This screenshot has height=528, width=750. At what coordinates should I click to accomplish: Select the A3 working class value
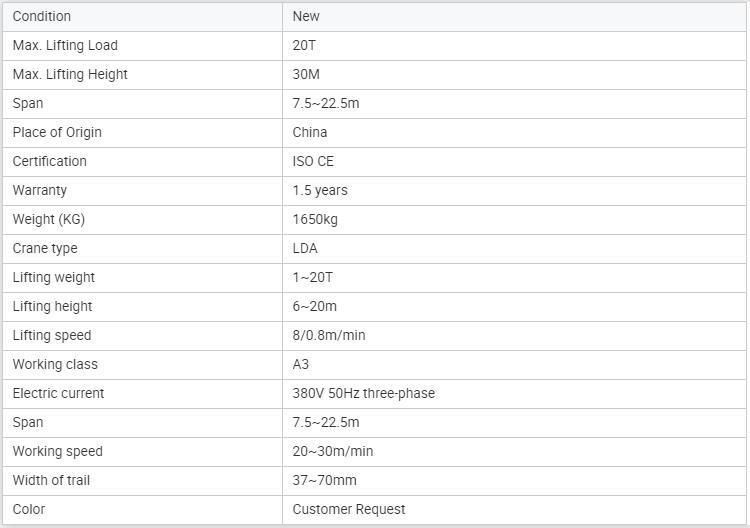click(300, 364)
